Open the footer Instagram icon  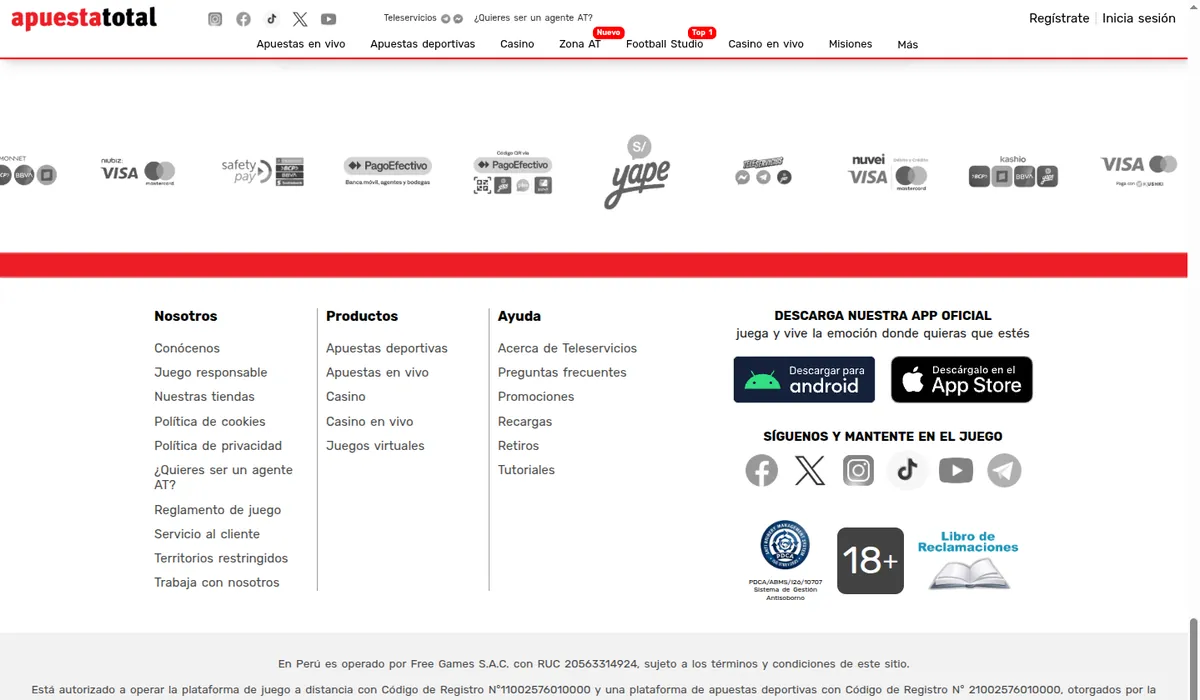coord(858,470)
